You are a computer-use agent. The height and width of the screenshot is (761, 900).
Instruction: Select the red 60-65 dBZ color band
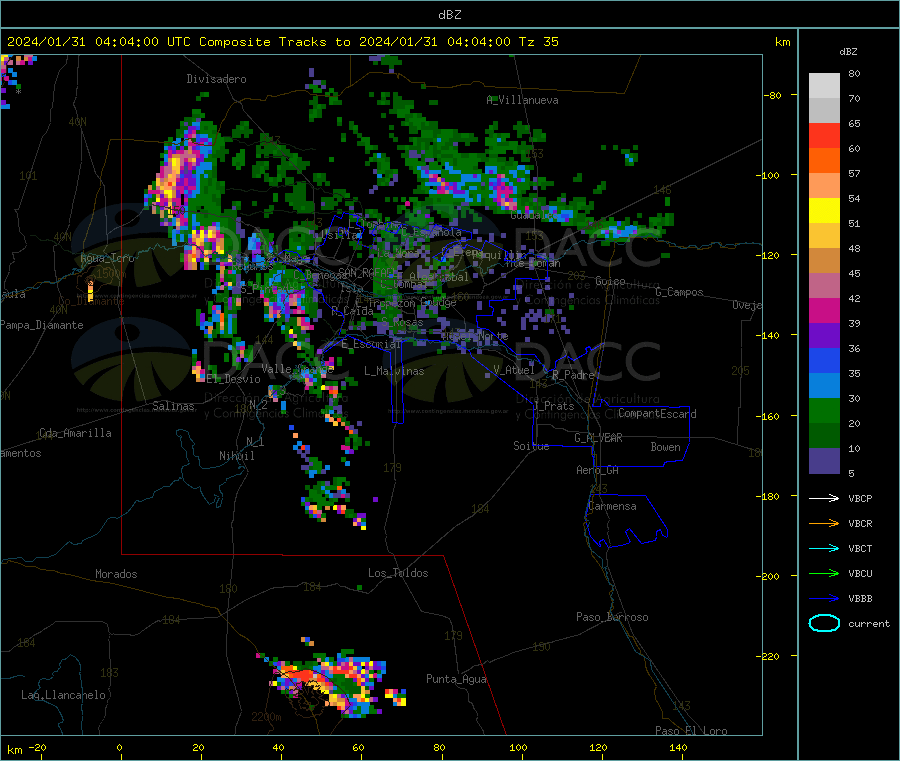coord(824,135)
